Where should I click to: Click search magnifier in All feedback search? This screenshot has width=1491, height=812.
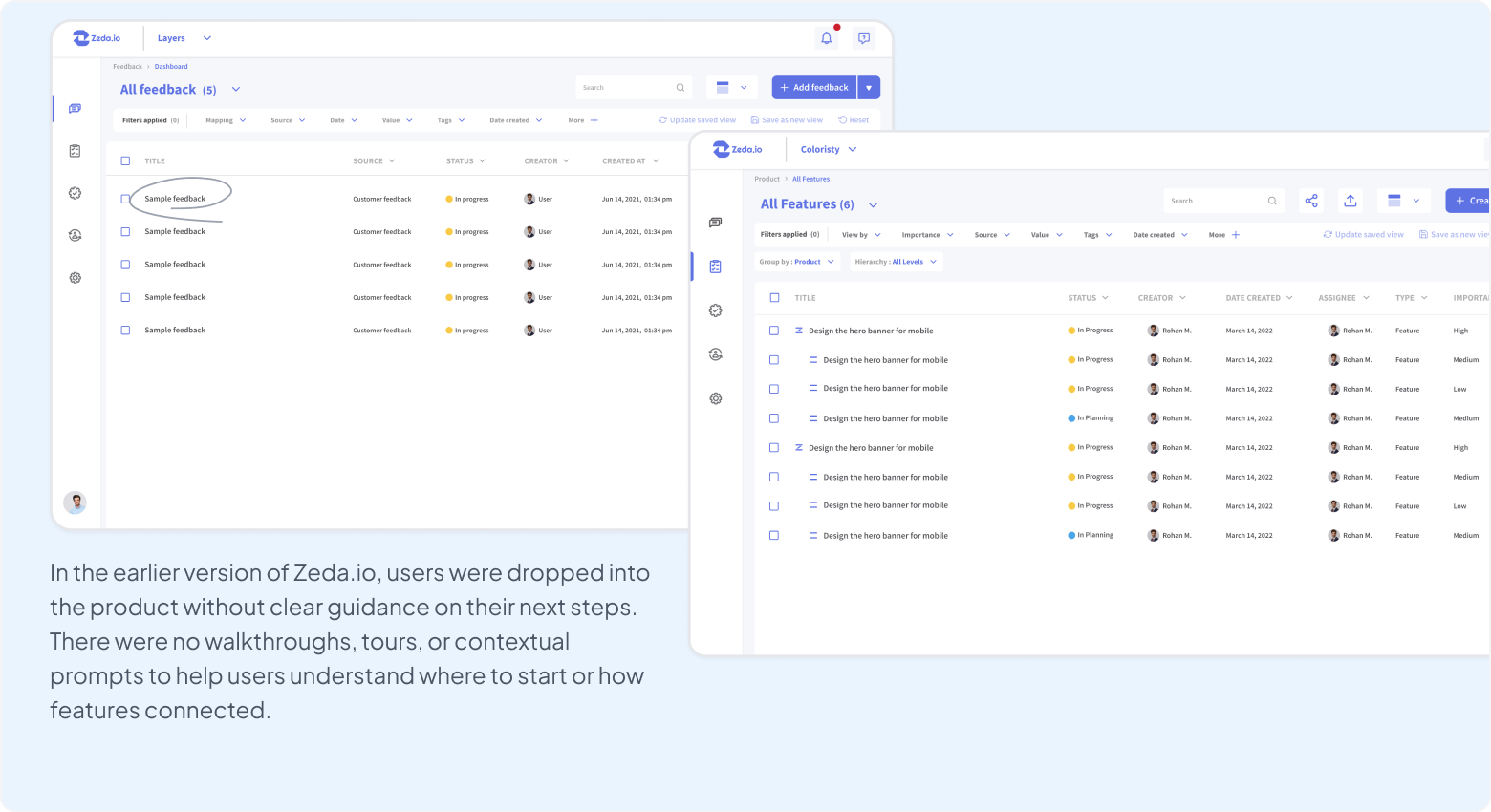[681, 88]
